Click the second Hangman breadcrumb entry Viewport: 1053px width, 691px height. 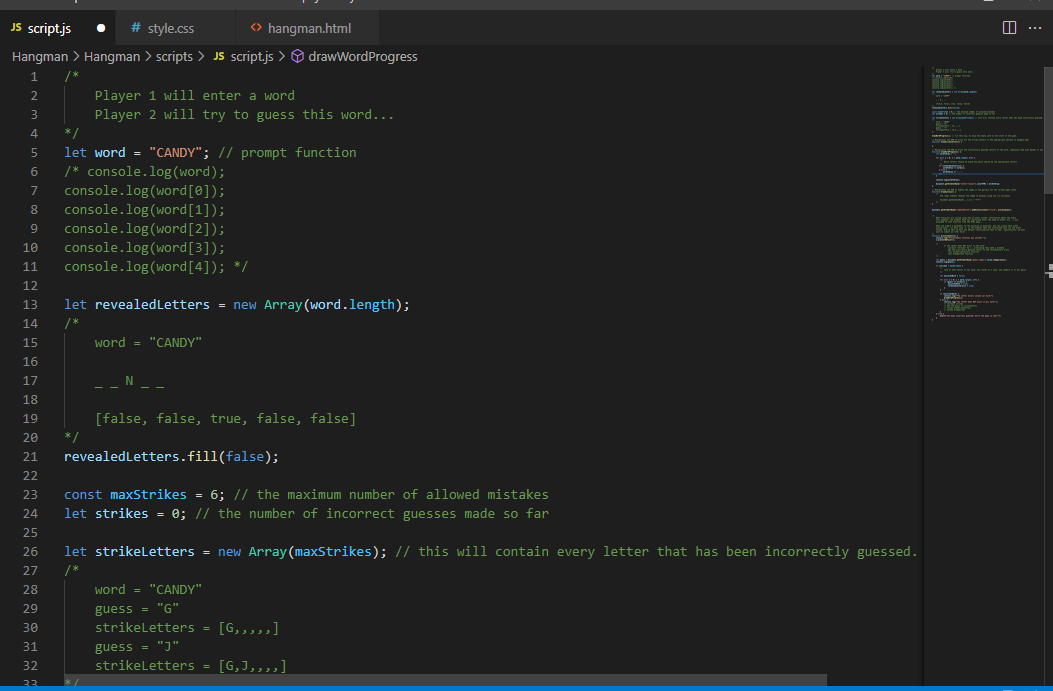pyautogui.click(x=112, y=56)
